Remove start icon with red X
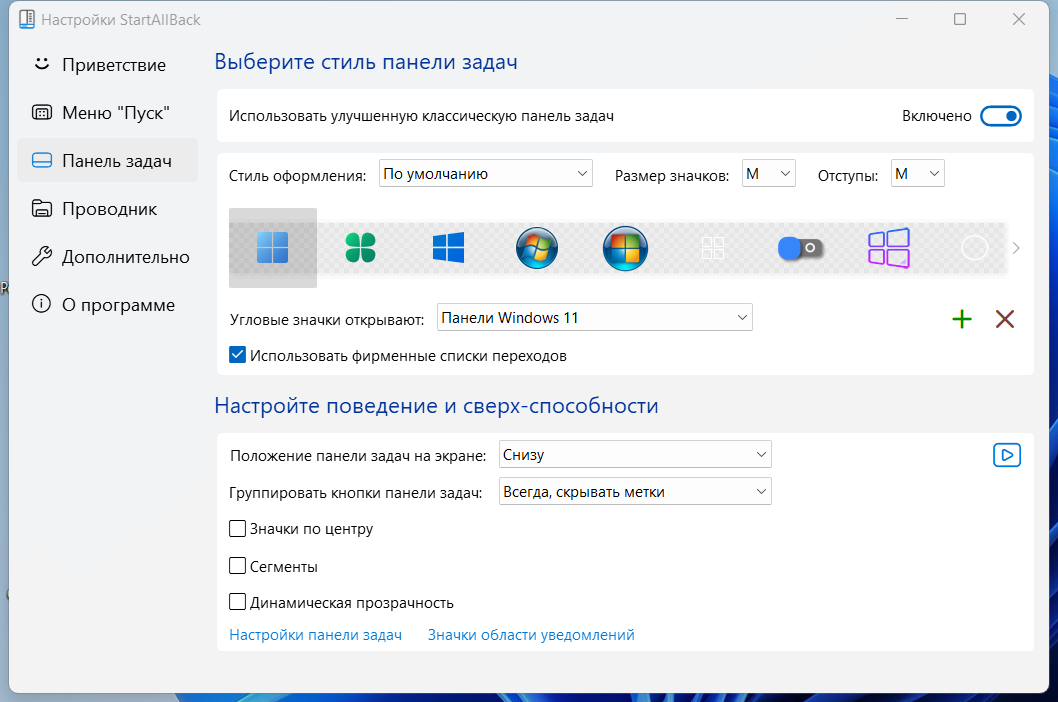The image size is (1058, 702). (x=1005, y=319)
